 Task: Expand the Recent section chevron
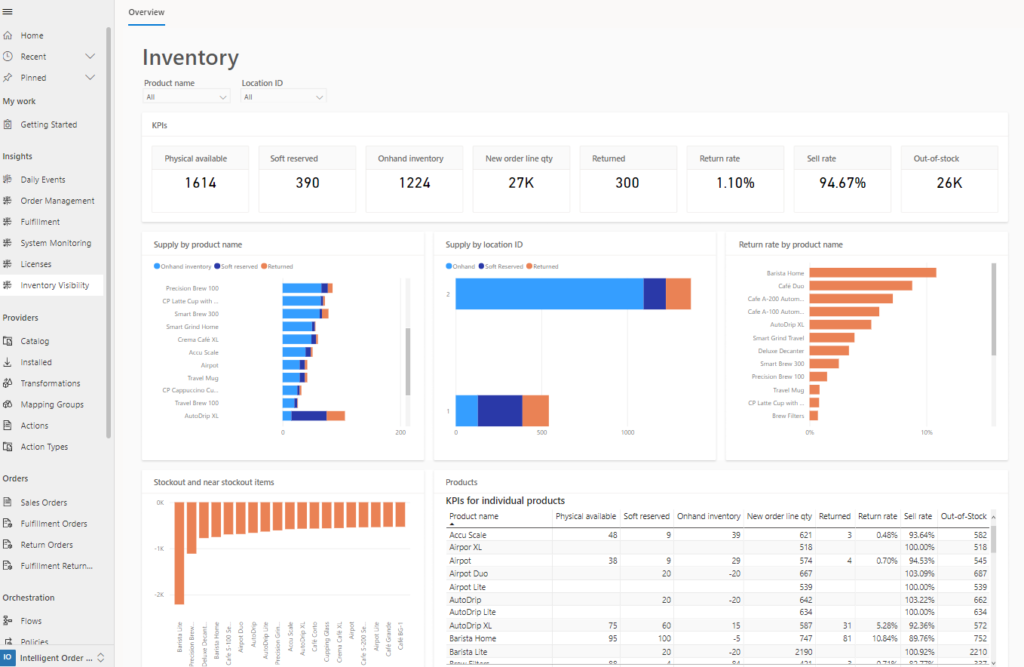90,57
